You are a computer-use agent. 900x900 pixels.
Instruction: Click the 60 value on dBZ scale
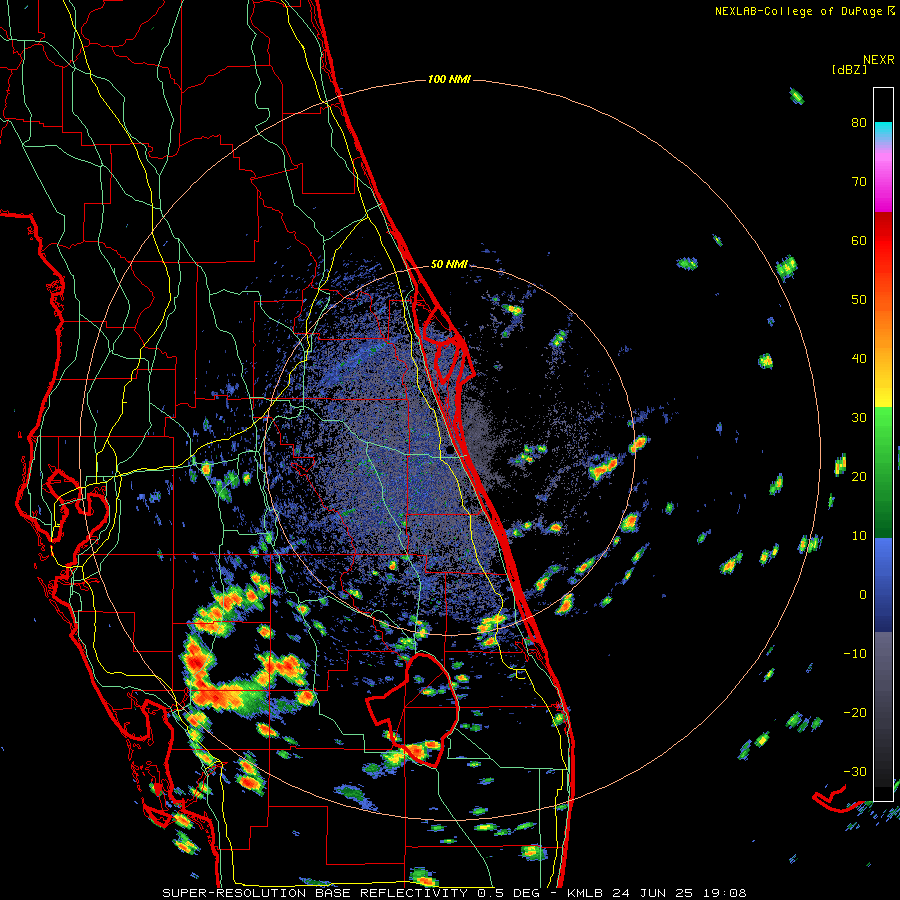coord(859,240)
